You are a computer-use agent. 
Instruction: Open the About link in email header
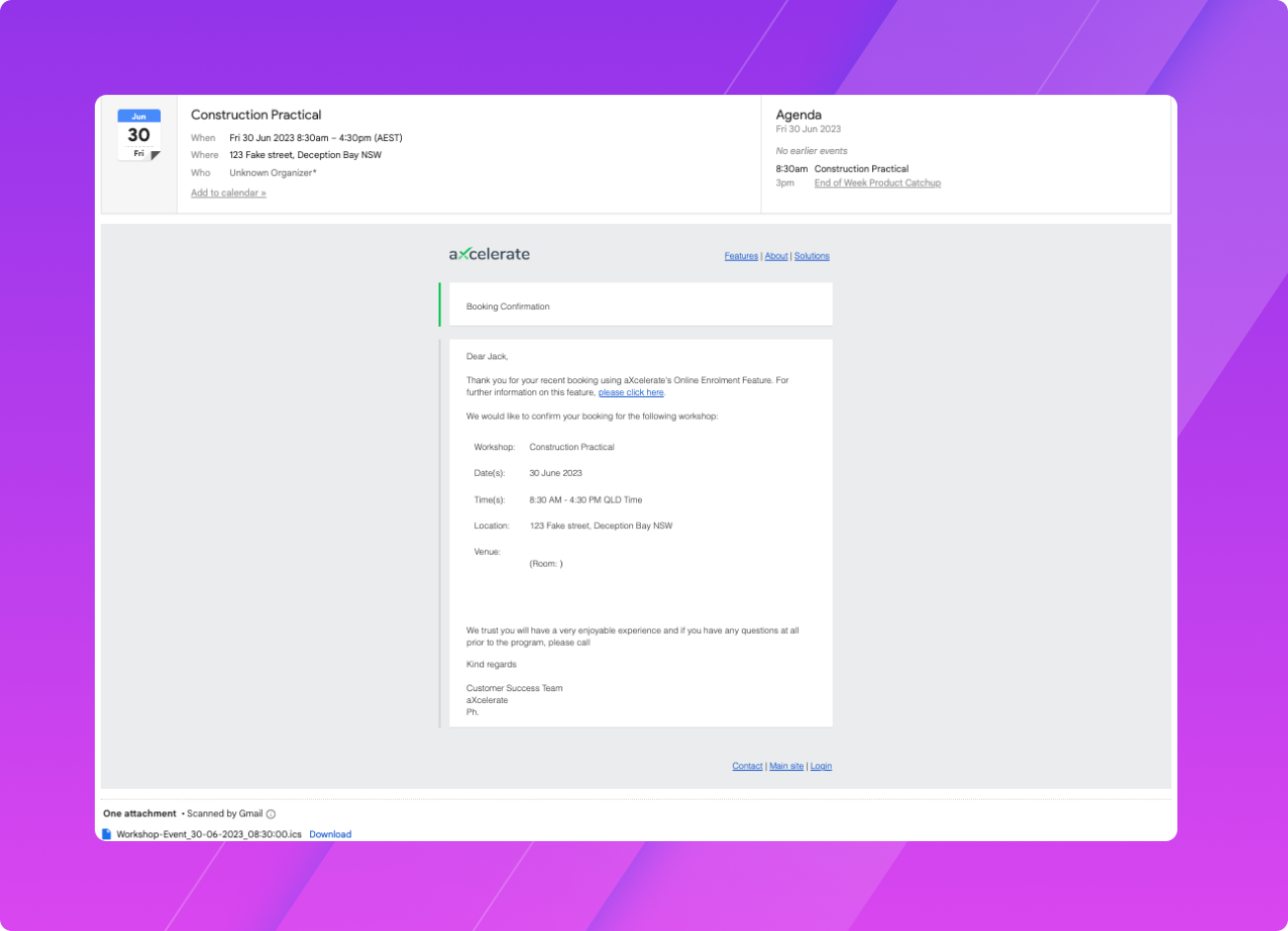pos(776,256)
